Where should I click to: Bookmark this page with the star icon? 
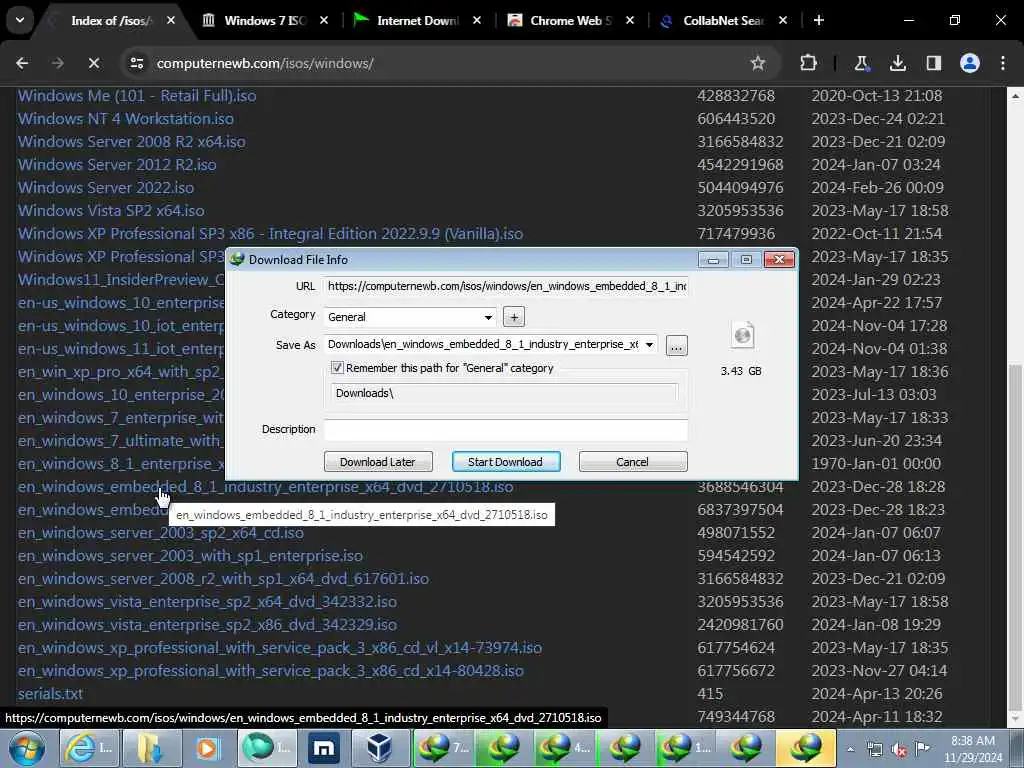758,63
